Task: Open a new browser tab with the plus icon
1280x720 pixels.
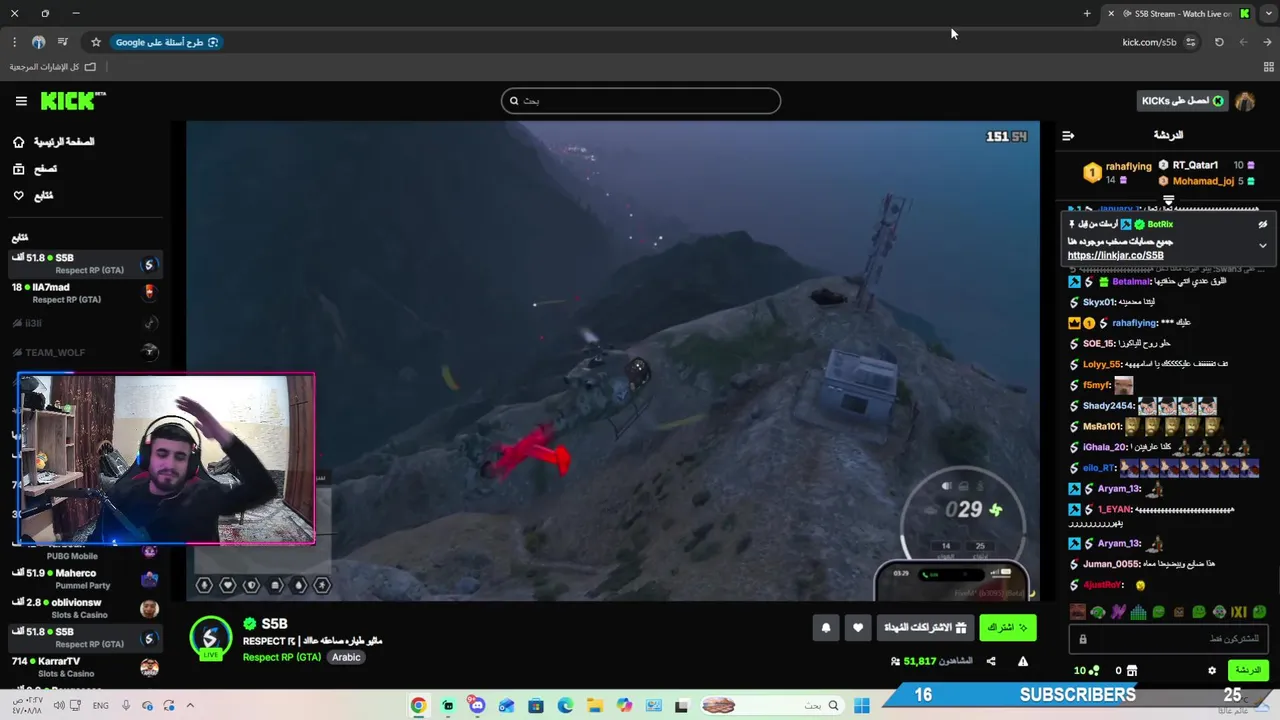Action: coord(1087,14)
